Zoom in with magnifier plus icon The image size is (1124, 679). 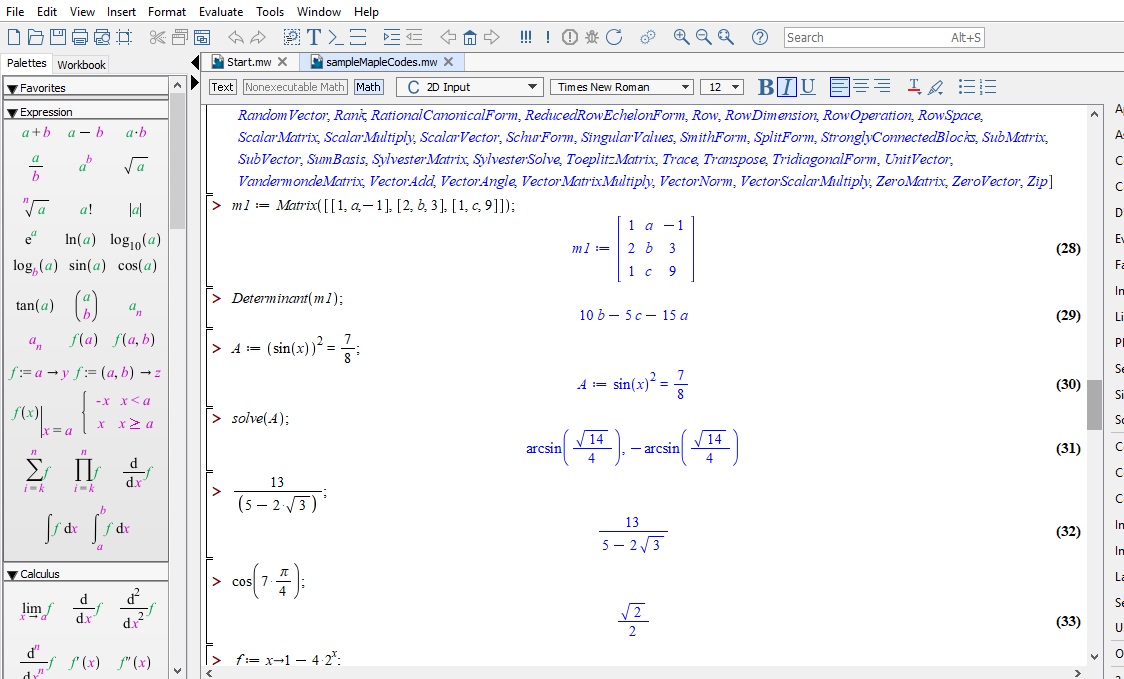[x=682, y=37]
